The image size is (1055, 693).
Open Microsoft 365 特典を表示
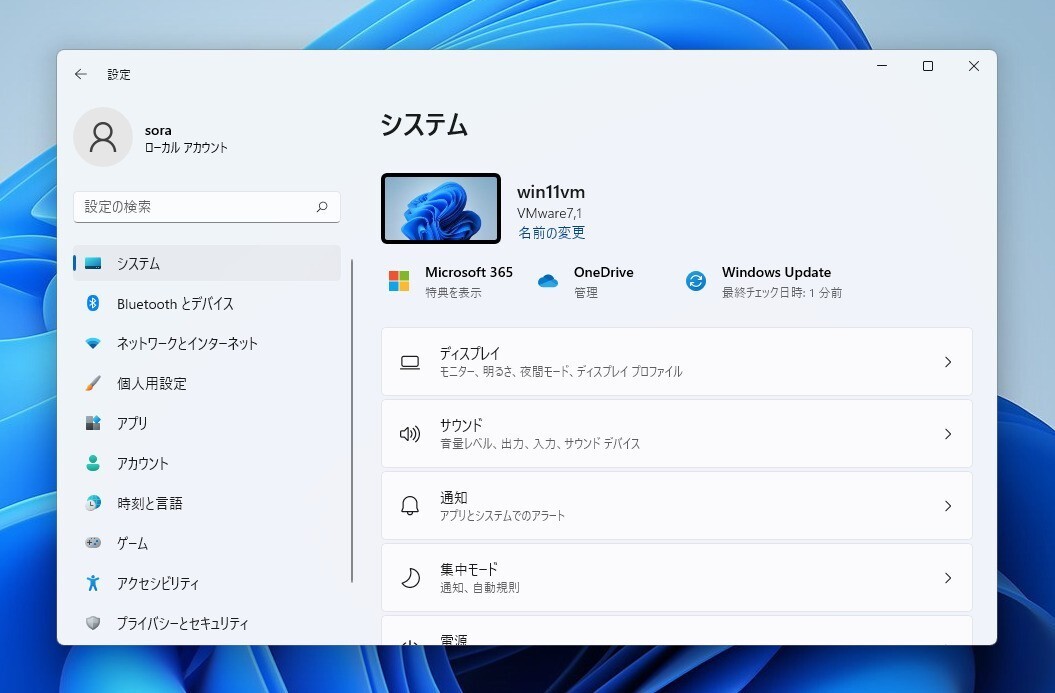453,293
